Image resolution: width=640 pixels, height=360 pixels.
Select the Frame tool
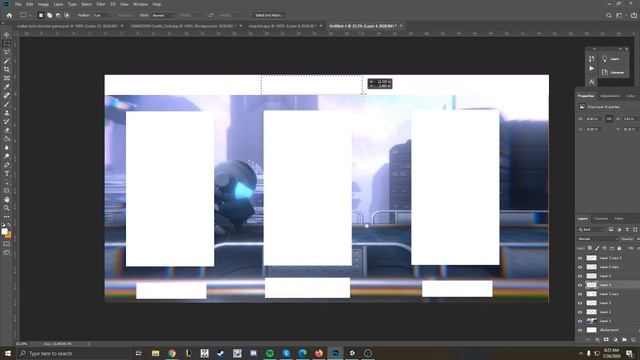[7, 78]
